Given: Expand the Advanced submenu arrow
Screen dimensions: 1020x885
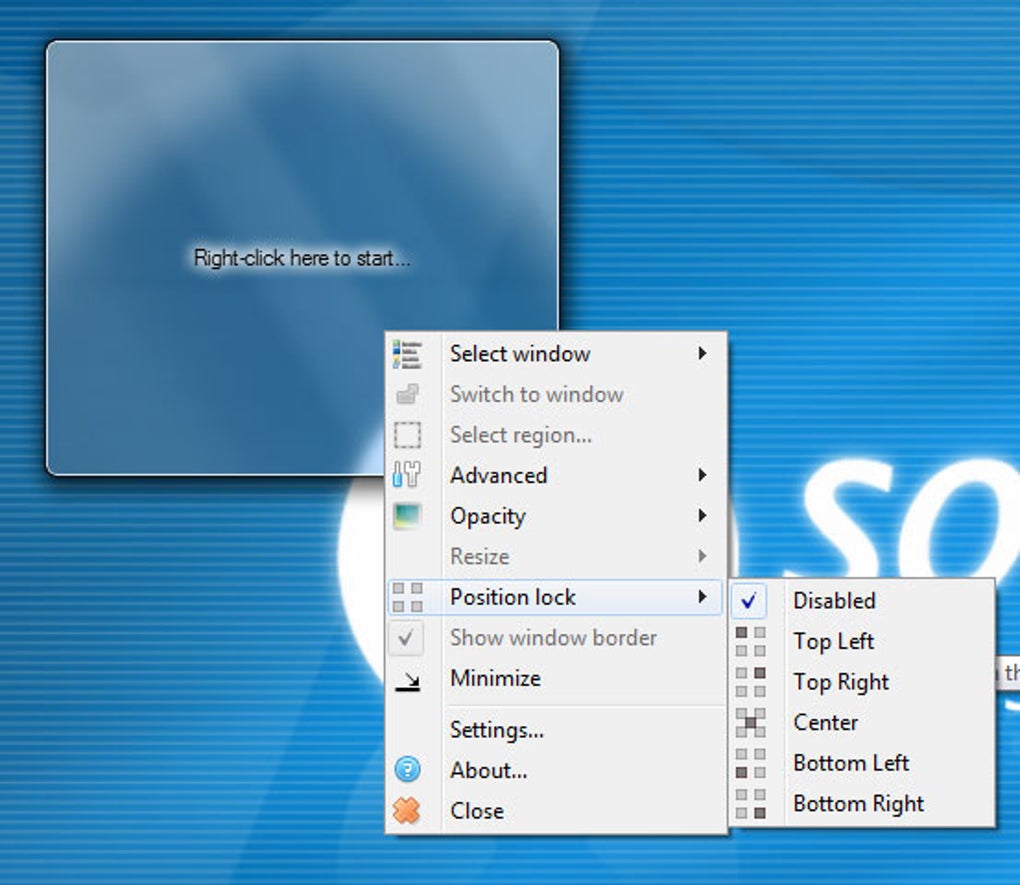Looking at the screenshot, I should click(x=703, y=476).
